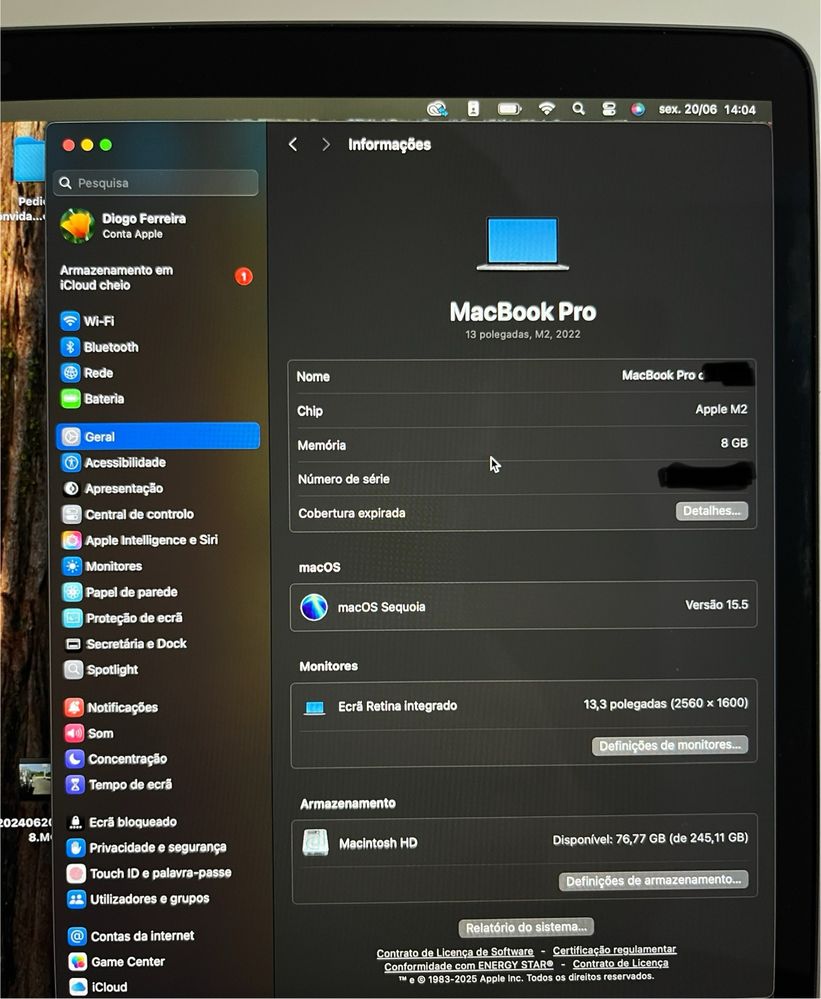Open Bluetooth settings in sidebar
This screenshot has width=821, height=999.
[99, 347]
